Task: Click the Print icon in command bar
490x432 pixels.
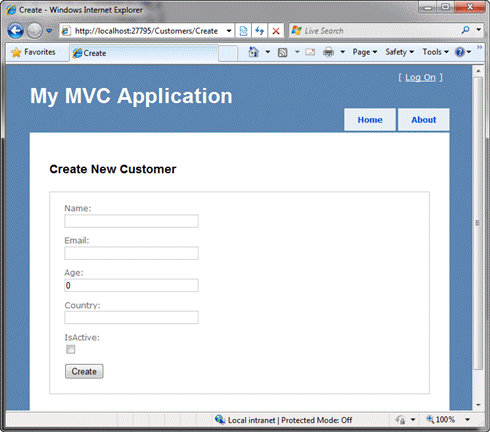Action: tap(328, 52)
